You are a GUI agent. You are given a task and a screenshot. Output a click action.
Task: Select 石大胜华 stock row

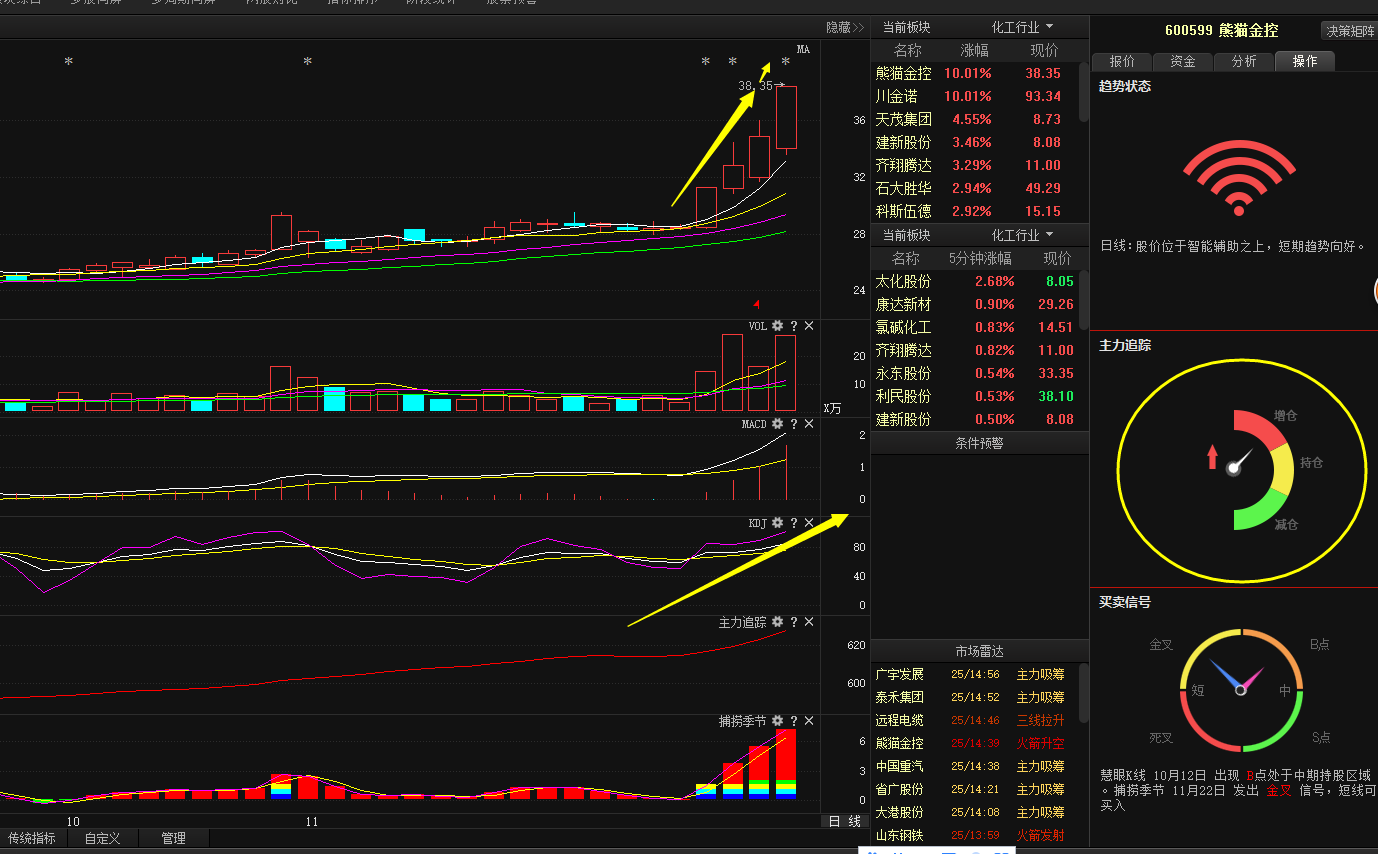975,188
